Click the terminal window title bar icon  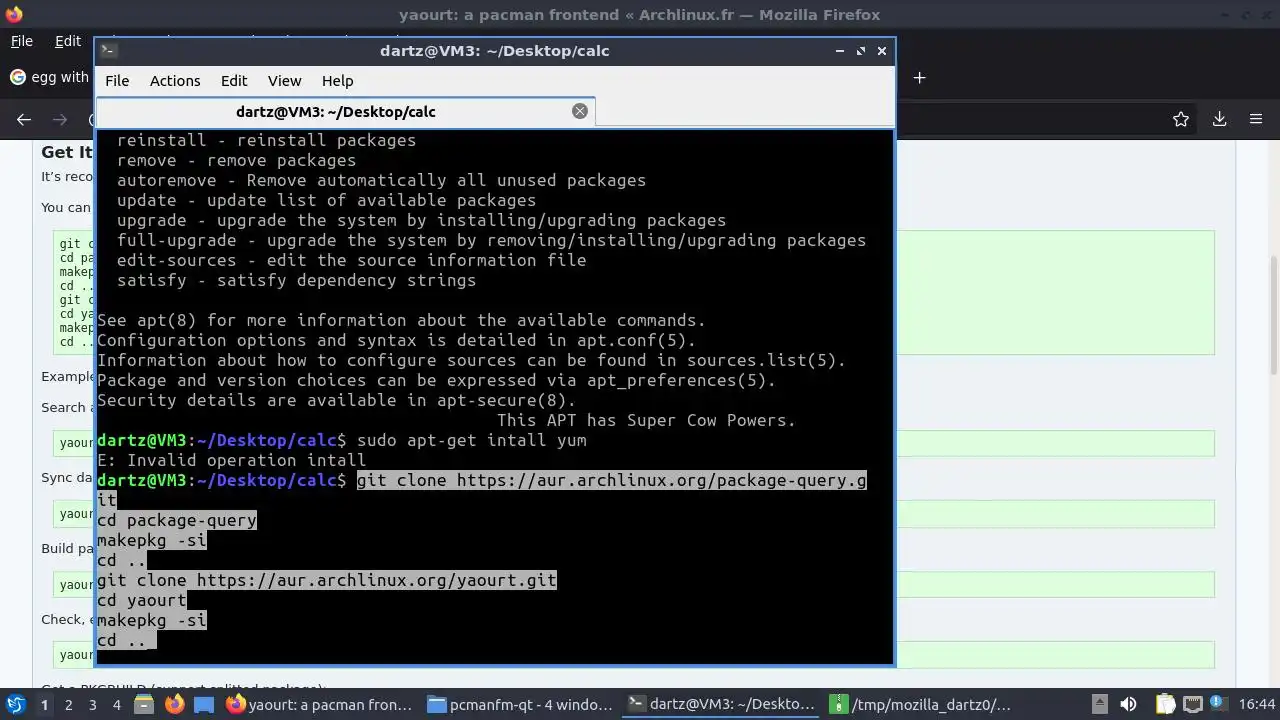[x=109, y=50]
